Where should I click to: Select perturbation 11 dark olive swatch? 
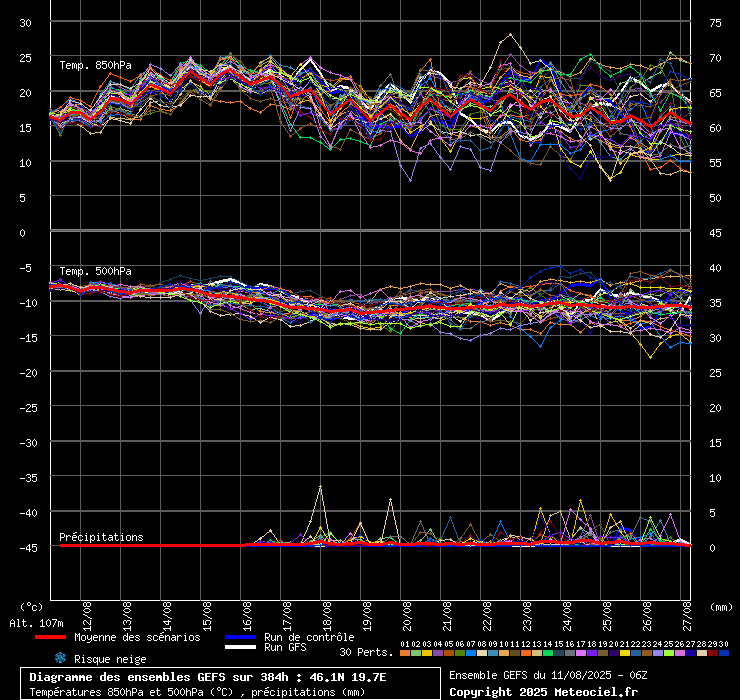point(515,653)
